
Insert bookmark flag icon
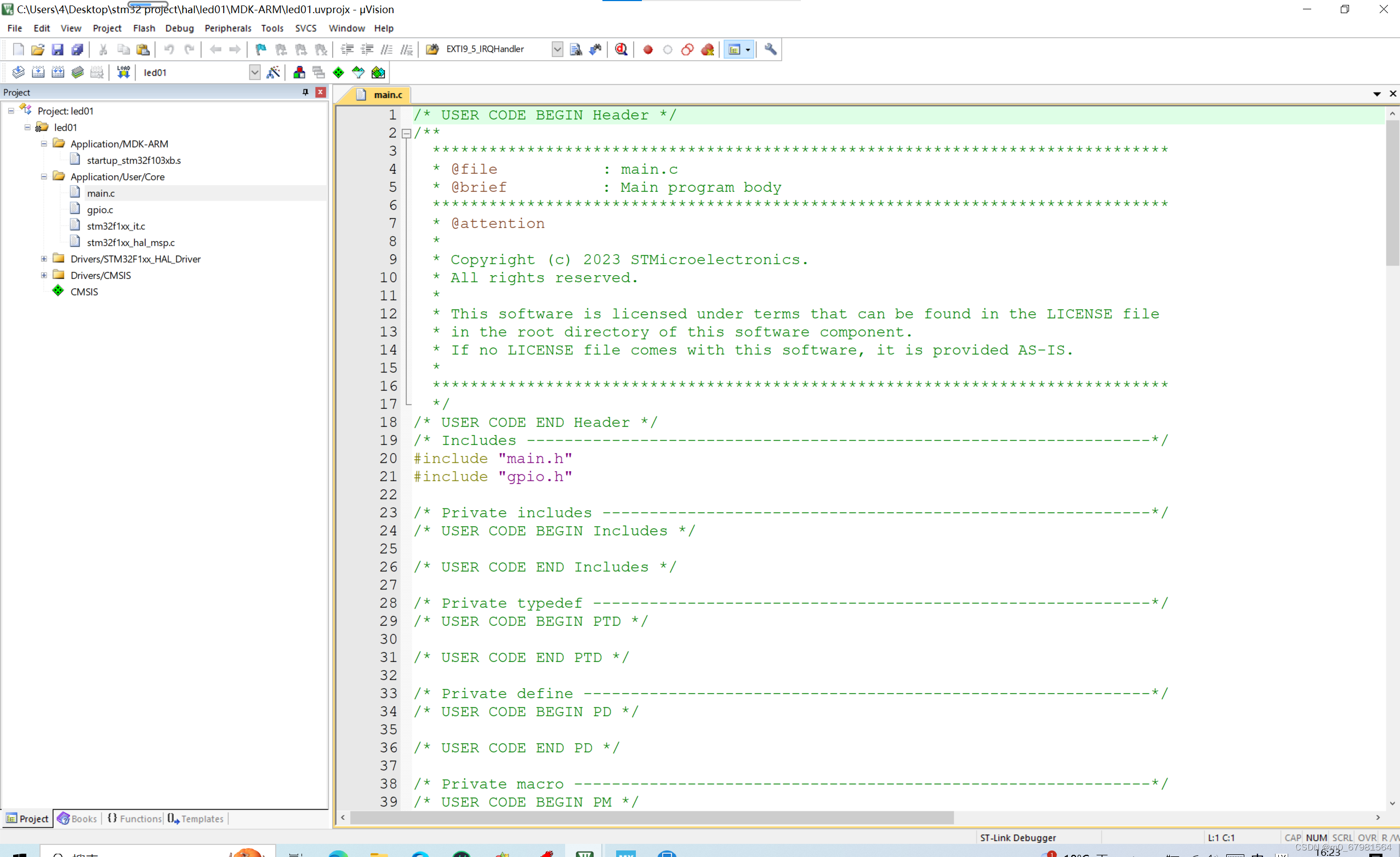pyautogui.click(x=261, y=49)
